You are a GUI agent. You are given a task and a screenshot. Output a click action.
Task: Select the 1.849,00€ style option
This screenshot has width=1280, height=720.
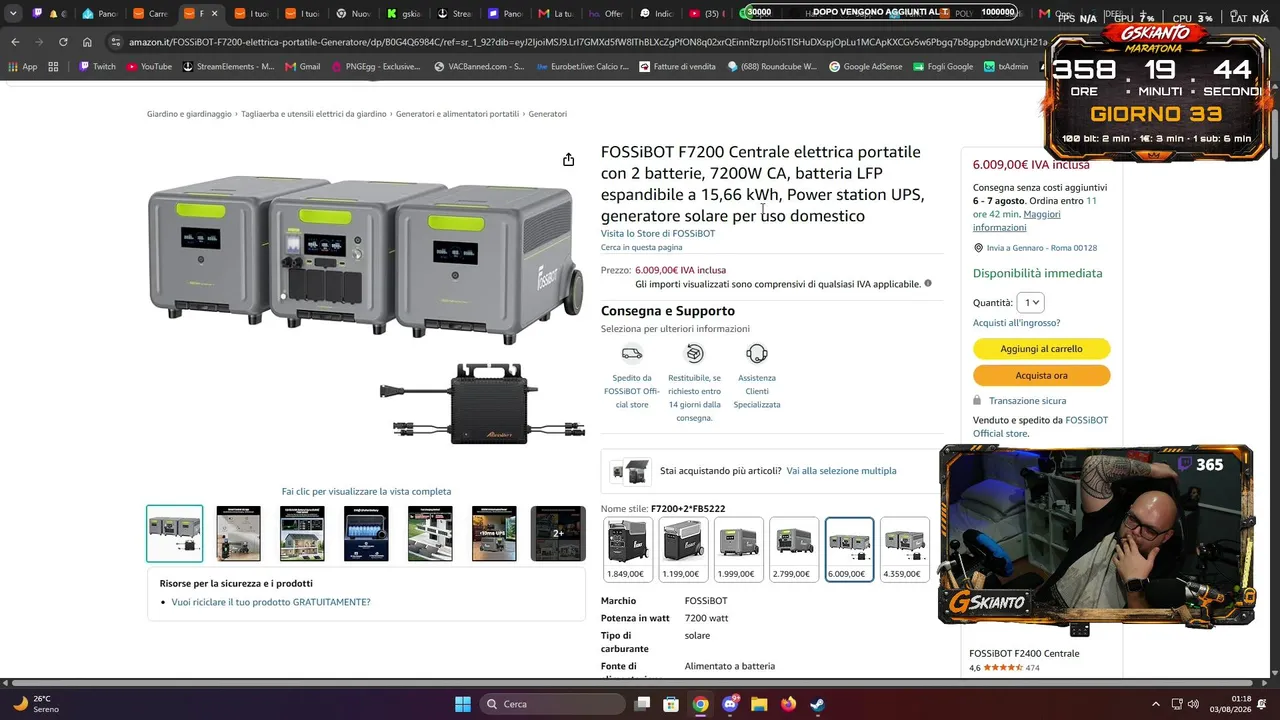coord(629,549)
